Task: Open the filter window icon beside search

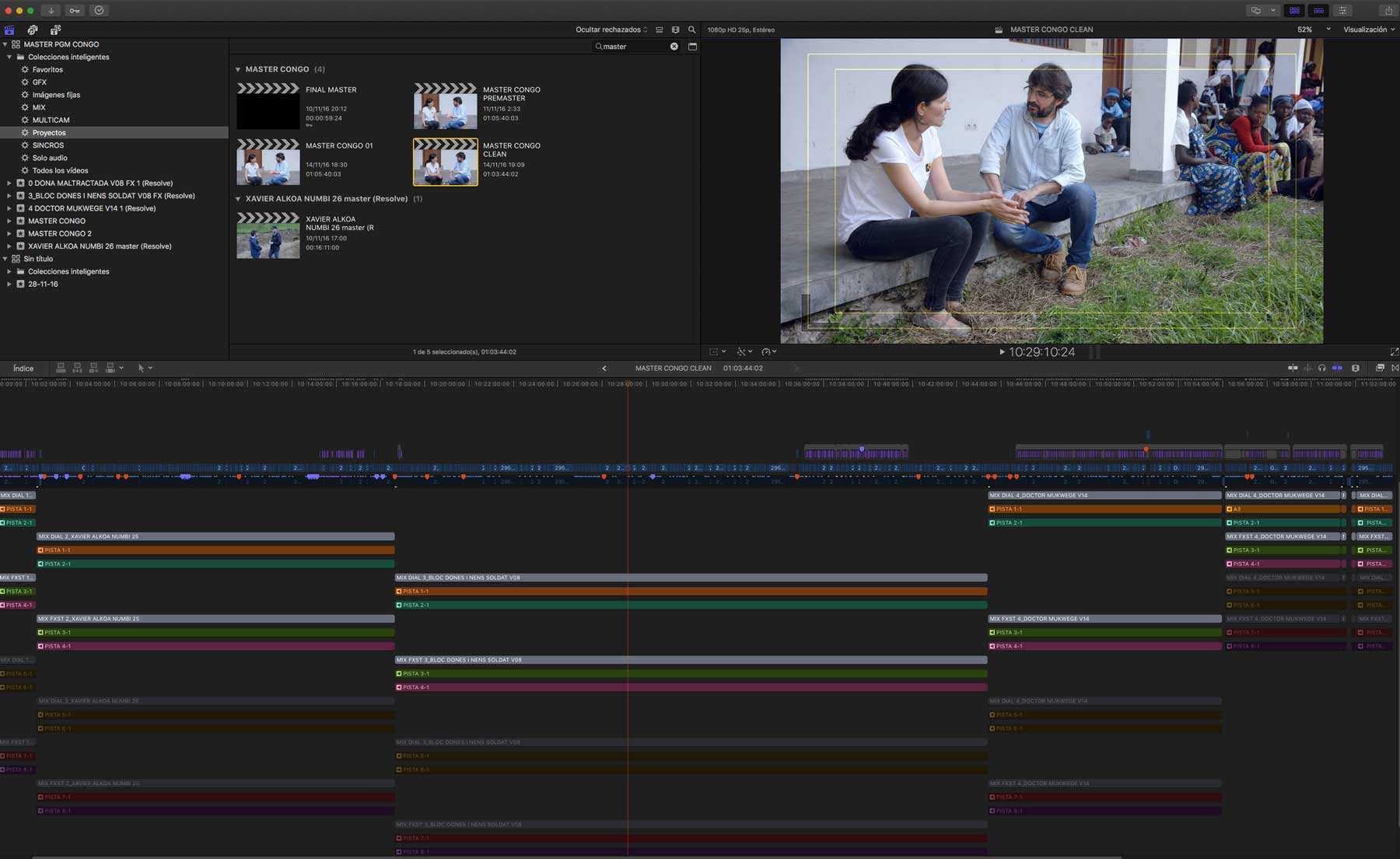Action: pos(692,47)
